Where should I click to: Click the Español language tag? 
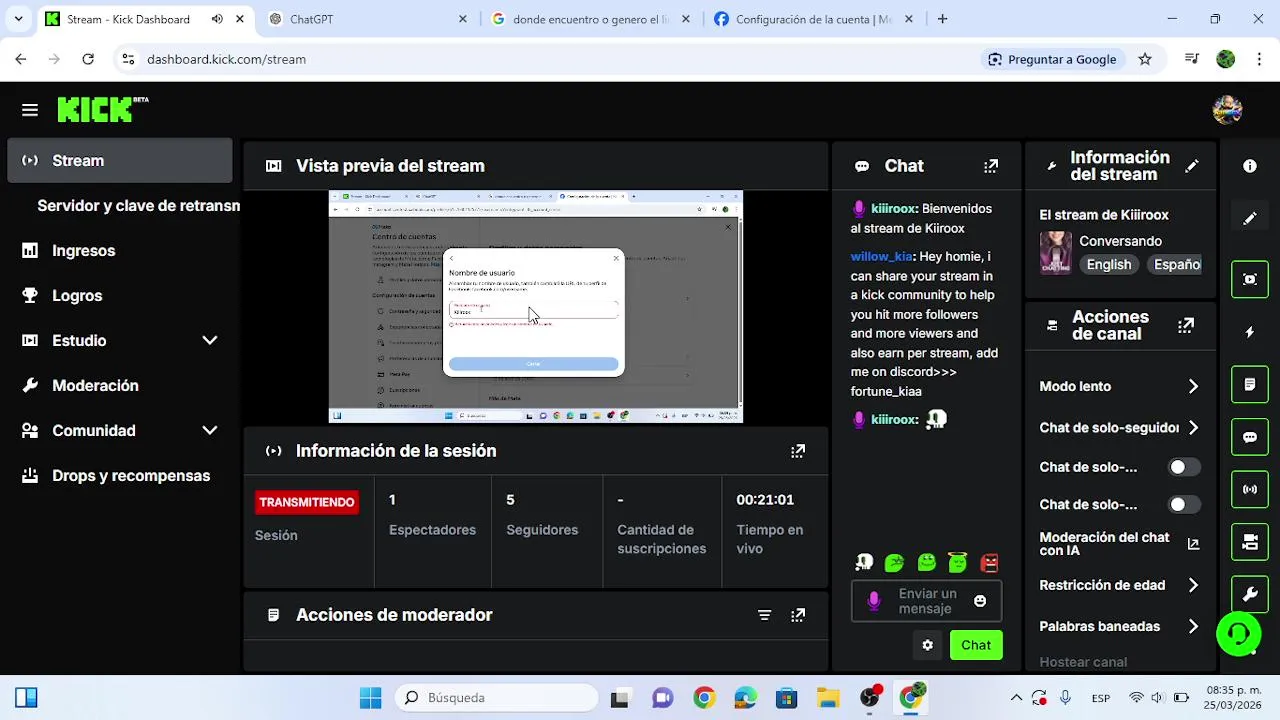tap(1176, 265)
